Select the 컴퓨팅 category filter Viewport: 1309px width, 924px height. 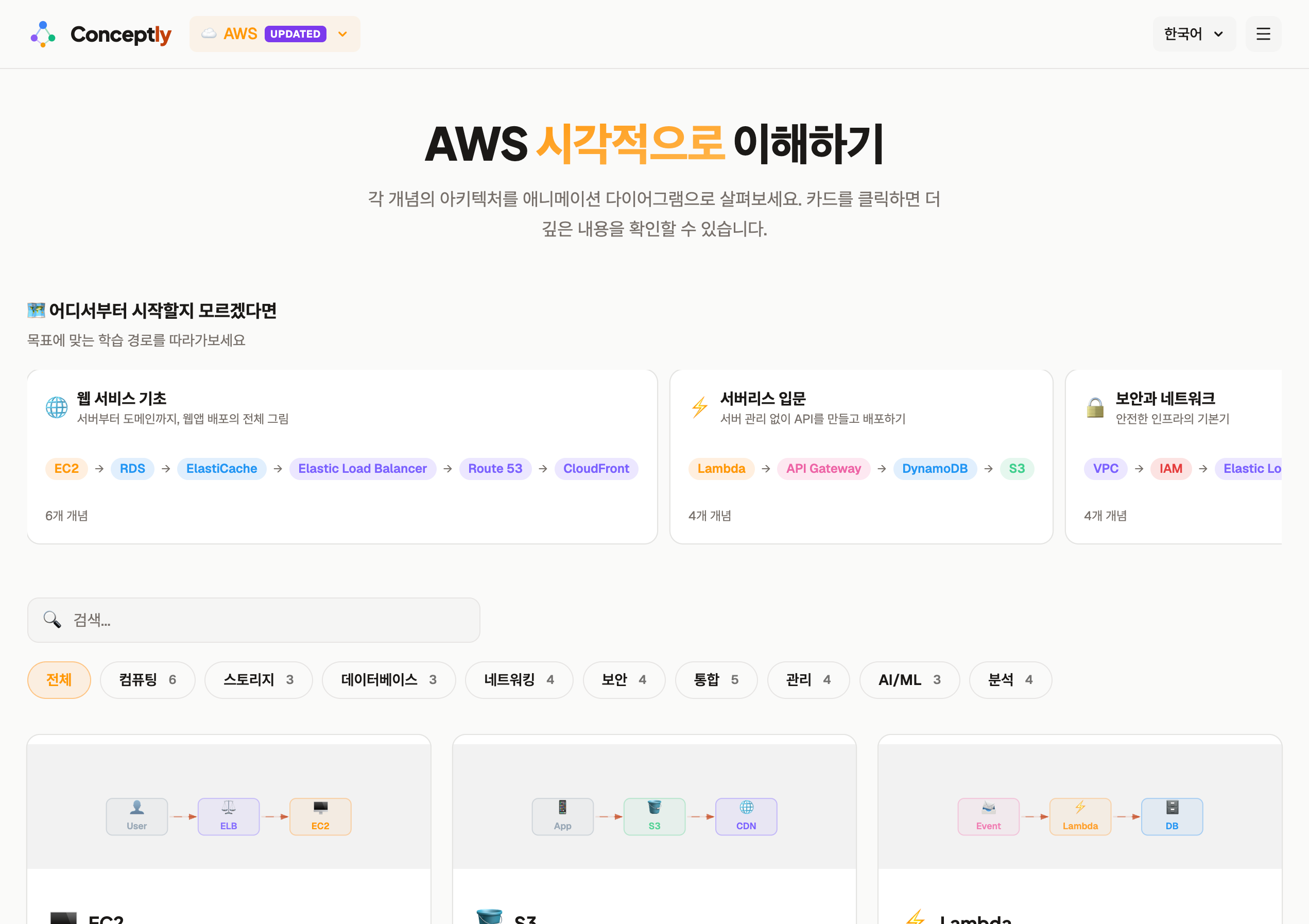point(147,679)
